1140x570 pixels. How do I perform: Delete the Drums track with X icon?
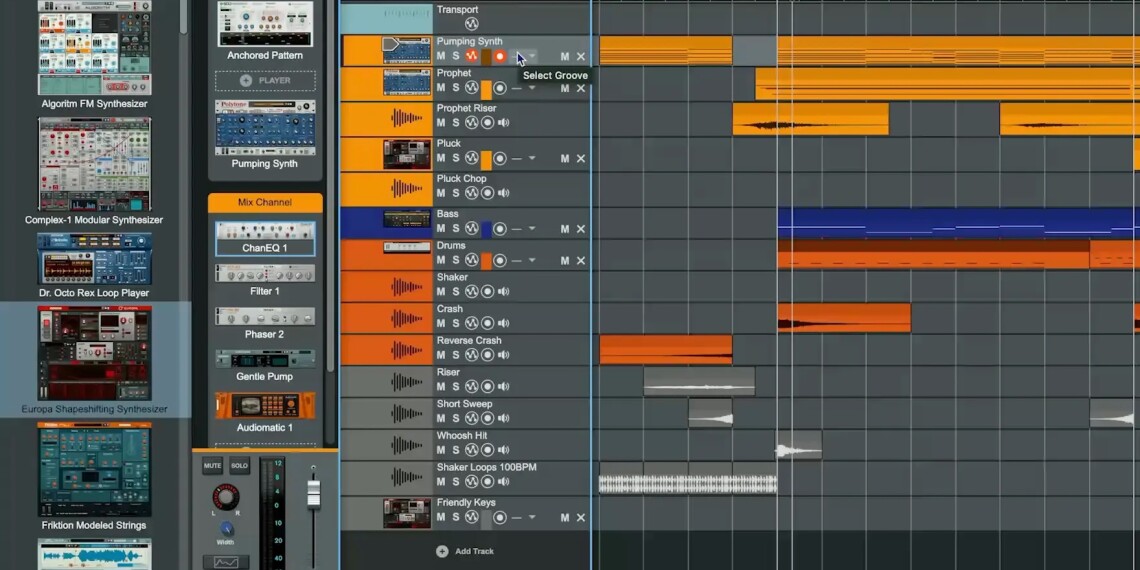click(581, 261)
